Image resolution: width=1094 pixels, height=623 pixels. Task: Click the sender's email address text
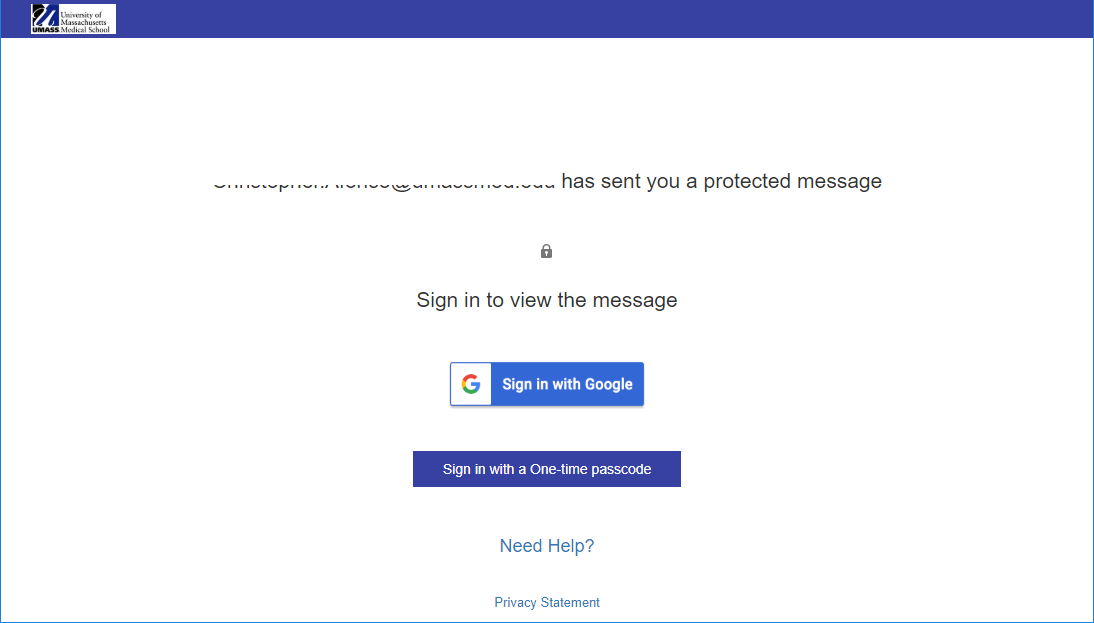click(x=385, y=181)
